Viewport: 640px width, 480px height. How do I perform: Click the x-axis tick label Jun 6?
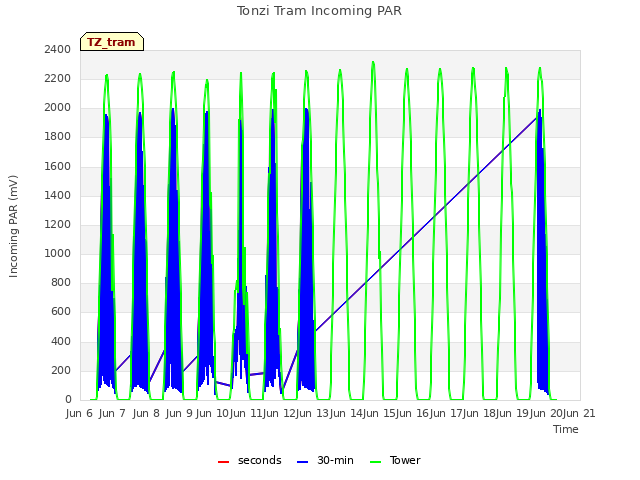(79, 413)
